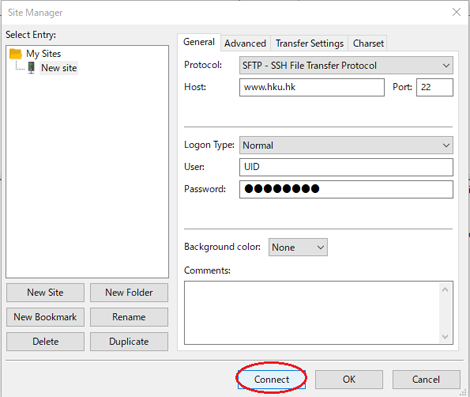Select the New site entry
Screen dimensions: 470x397
[59, 68]
